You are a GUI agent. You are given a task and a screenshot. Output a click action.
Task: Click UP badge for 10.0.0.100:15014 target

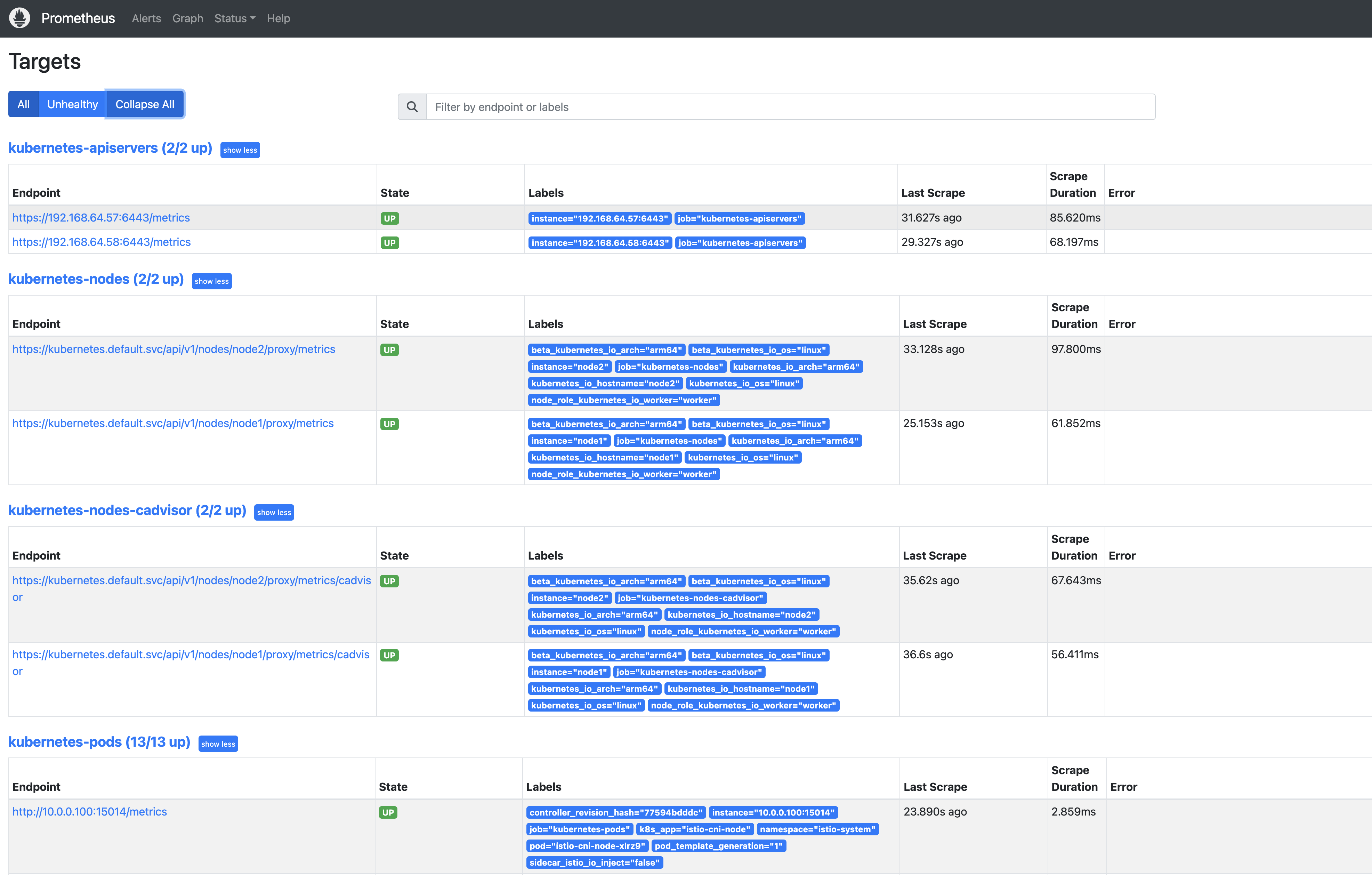pyautogui.click(x=388, y=812)
